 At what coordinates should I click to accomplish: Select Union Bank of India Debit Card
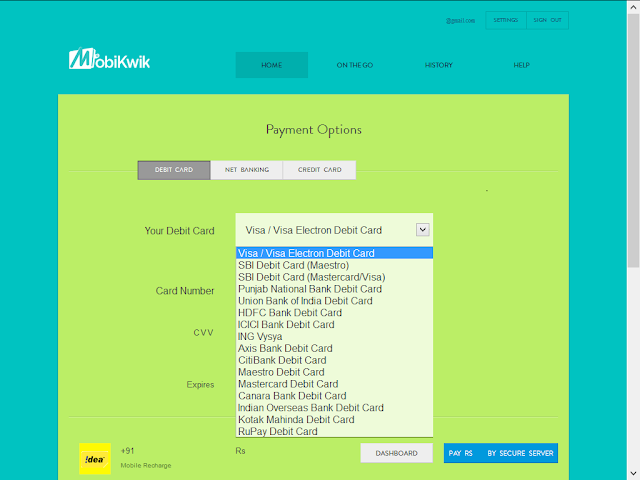[334, 301]
